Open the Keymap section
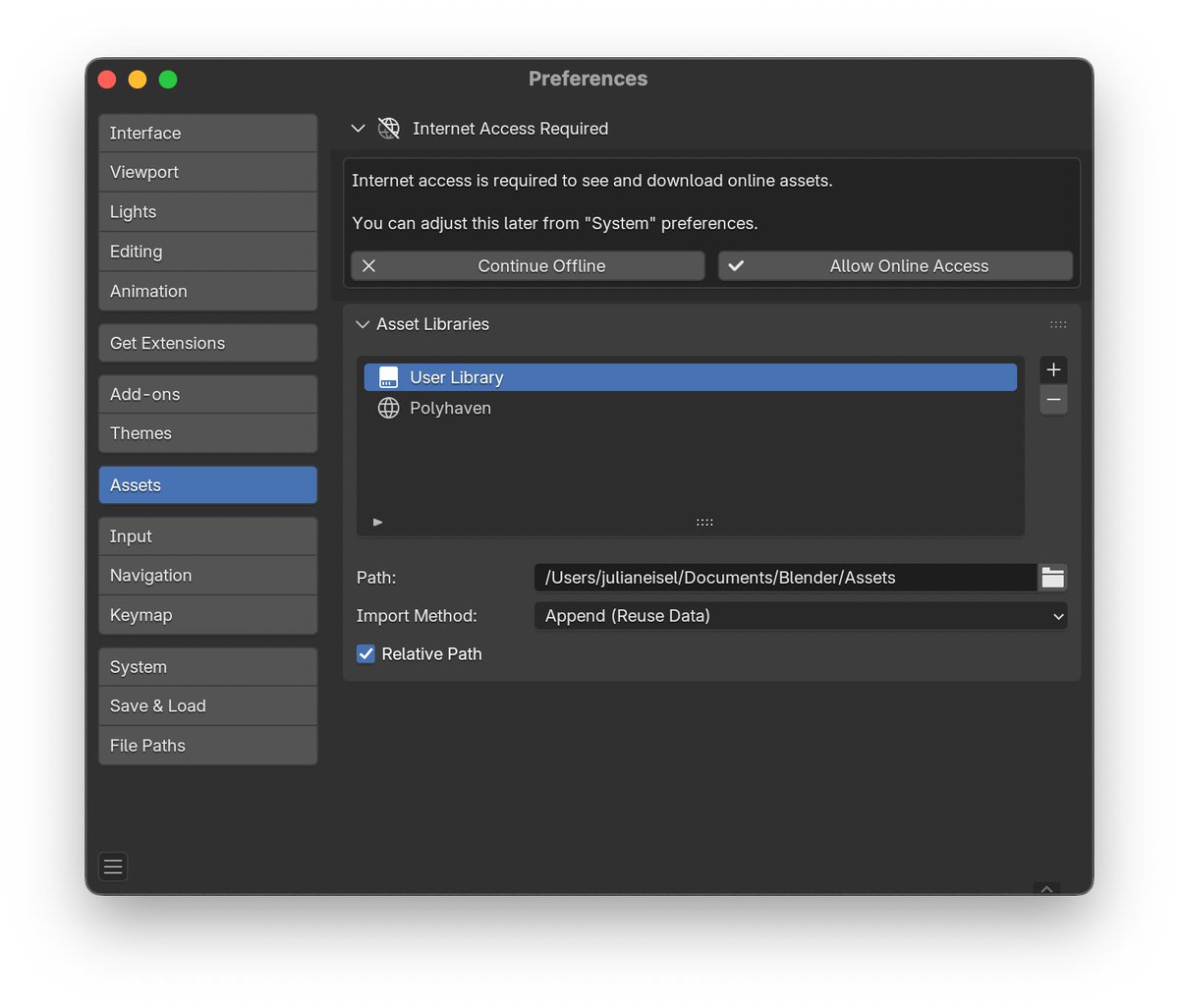 208,615
